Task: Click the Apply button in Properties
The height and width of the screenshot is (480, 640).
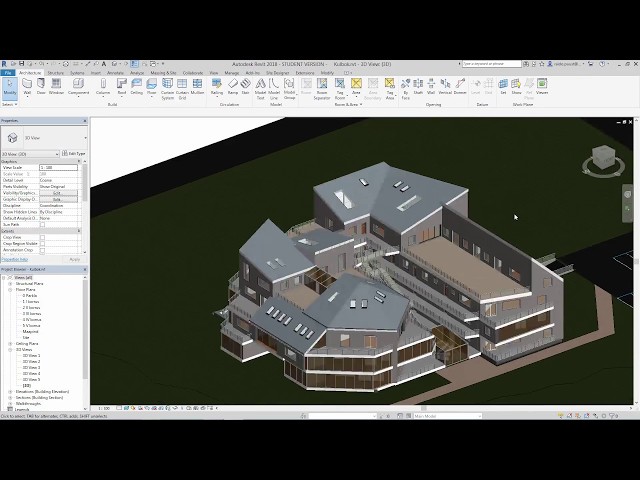Action: [x=74, y=259]
